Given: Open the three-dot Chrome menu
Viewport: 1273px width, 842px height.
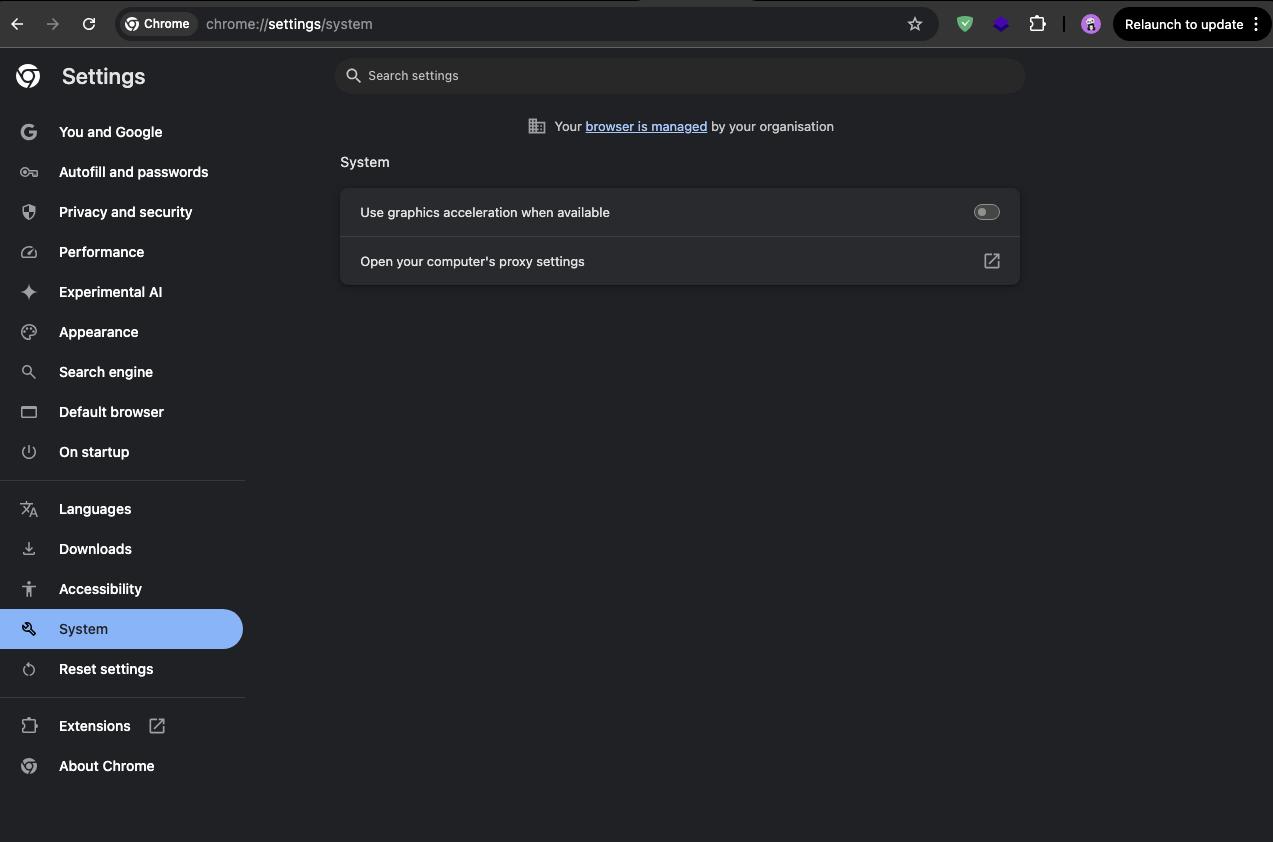Looking at the screenshot, I should 1257,23.
